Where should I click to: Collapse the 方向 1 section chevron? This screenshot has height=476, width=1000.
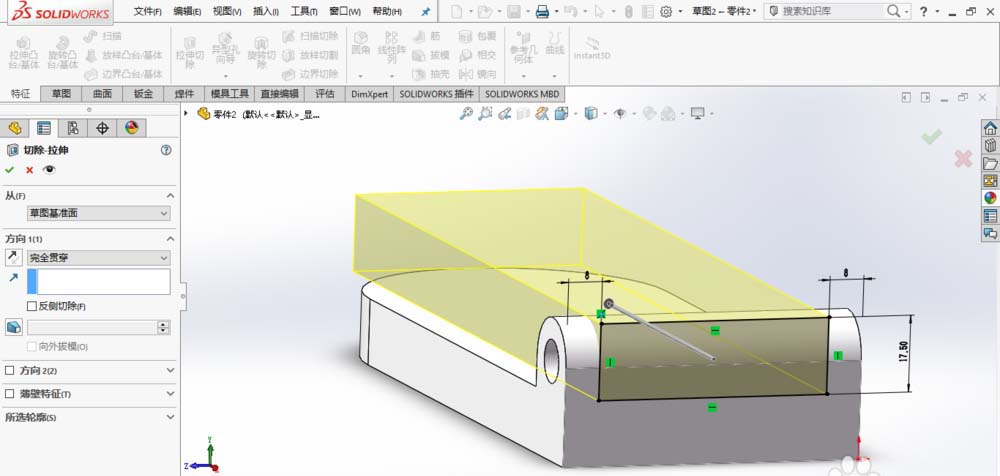tap(170, 239)
